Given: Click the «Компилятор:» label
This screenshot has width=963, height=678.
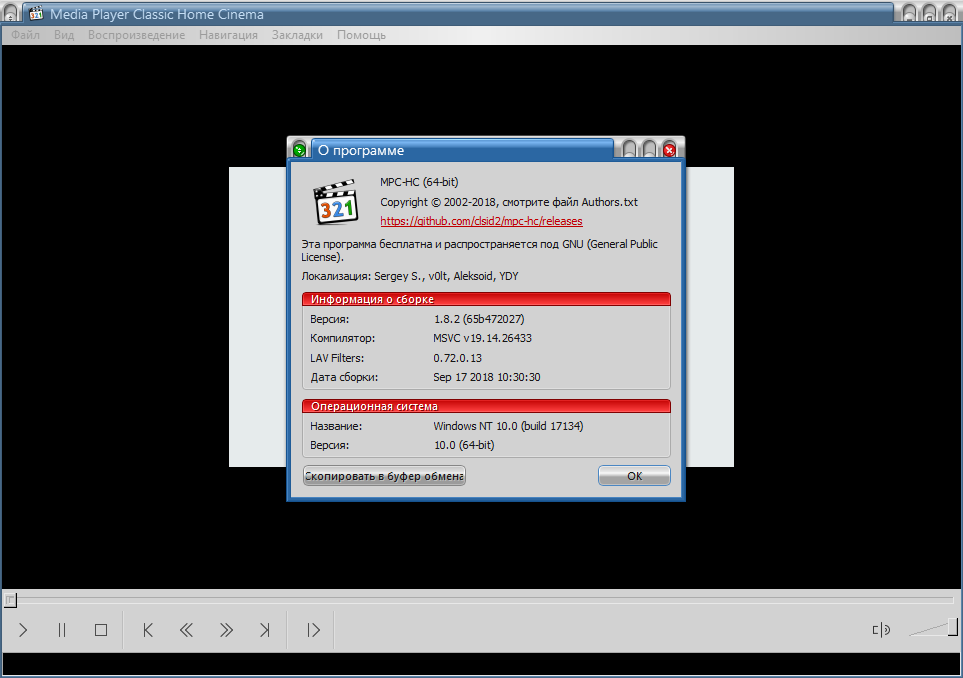Looking at the screenshot, I should point(342,338).
